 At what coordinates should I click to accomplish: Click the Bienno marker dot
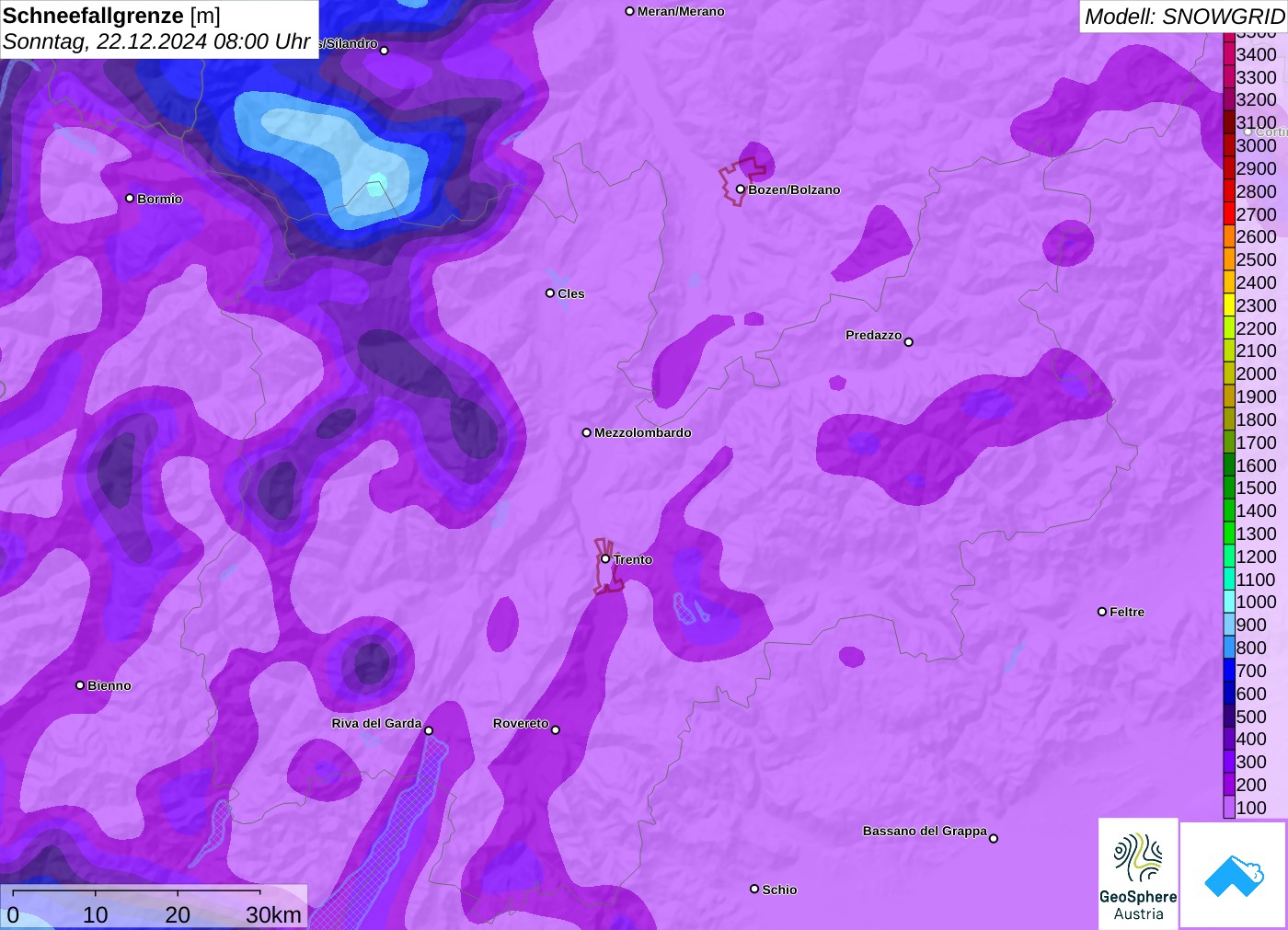(80, 684)
